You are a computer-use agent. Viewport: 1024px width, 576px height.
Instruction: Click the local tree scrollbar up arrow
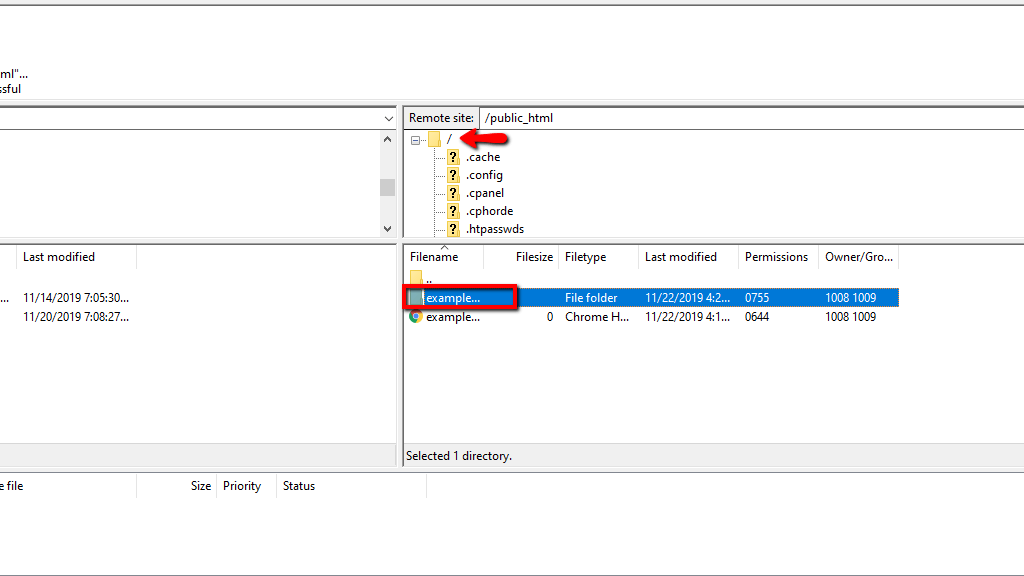387,139
